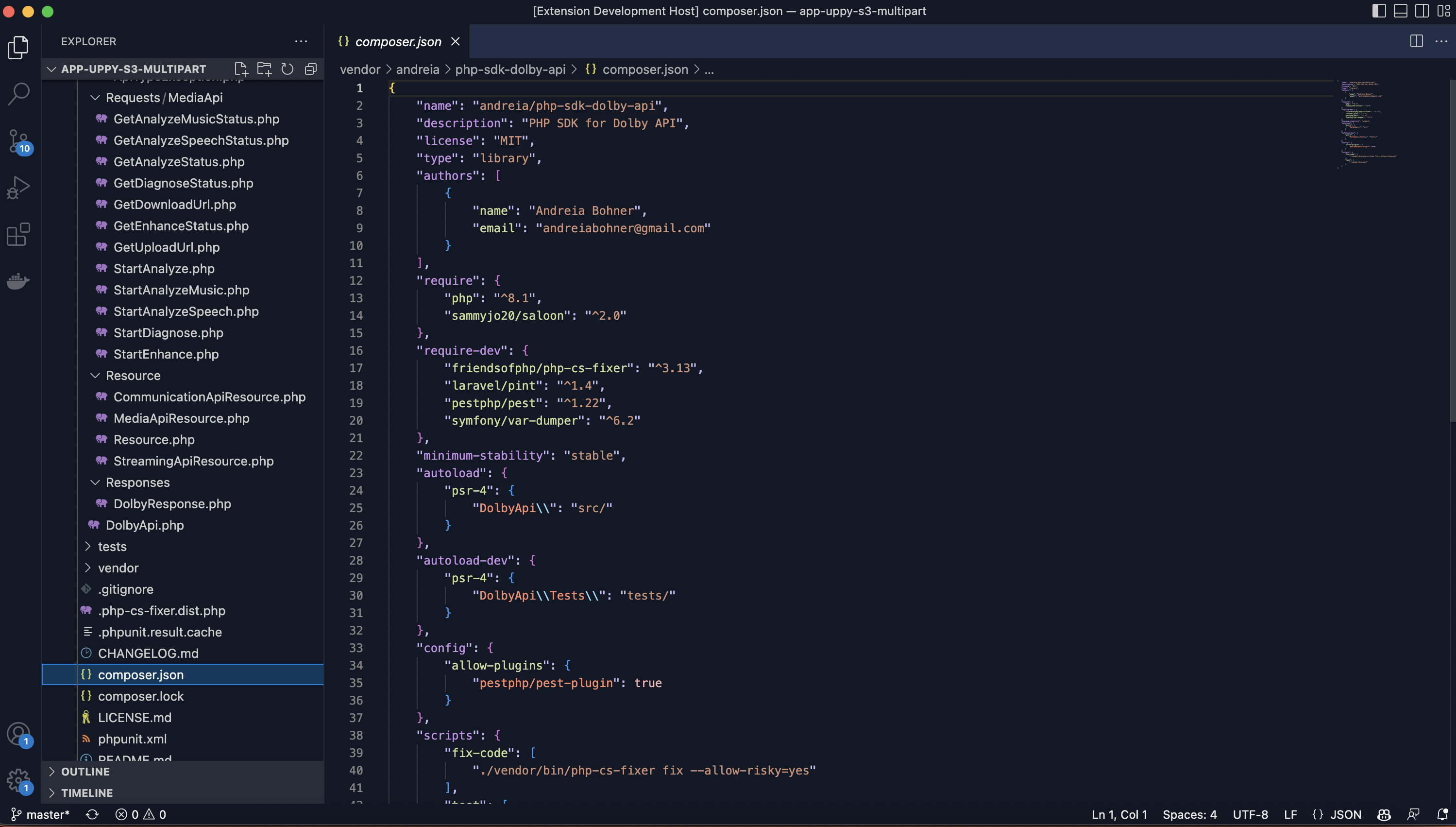
Task: Collapse all folders in Explorer
Action: tap(310, 69)
